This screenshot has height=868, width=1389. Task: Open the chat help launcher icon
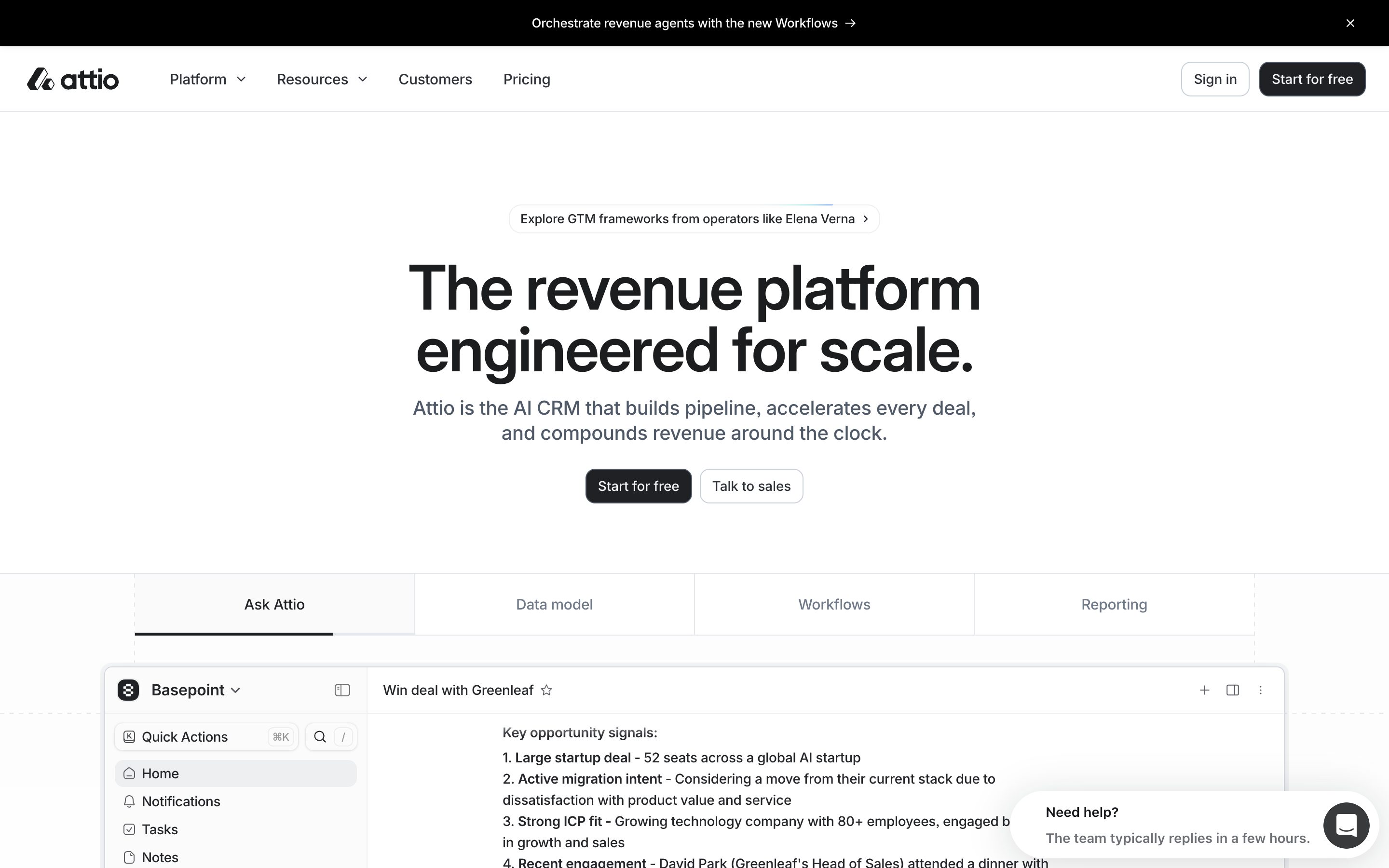(x=1346, y=825)
